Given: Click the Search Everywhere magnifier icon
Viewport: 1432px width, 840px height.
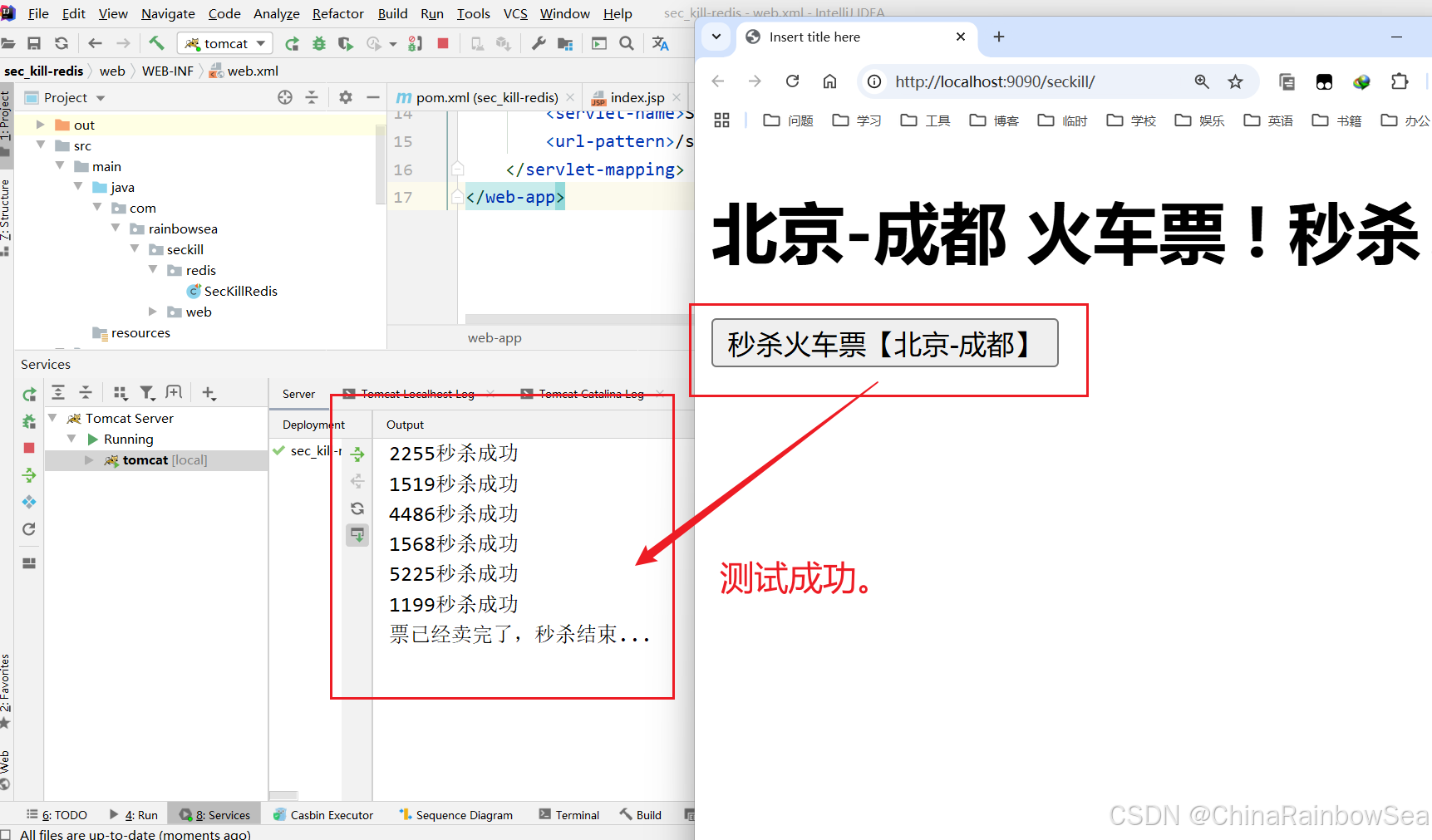Looking at the screenshot, I should [627, 43].
